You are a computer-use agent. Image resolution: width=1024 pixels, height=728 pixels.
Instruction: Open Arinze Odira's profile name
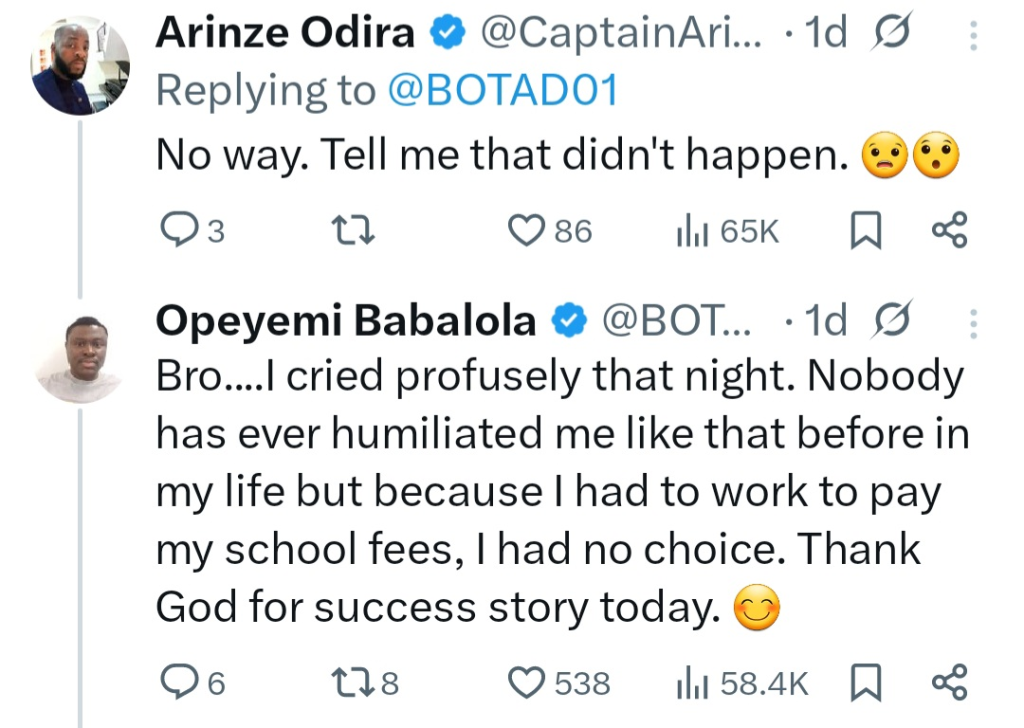285,34
